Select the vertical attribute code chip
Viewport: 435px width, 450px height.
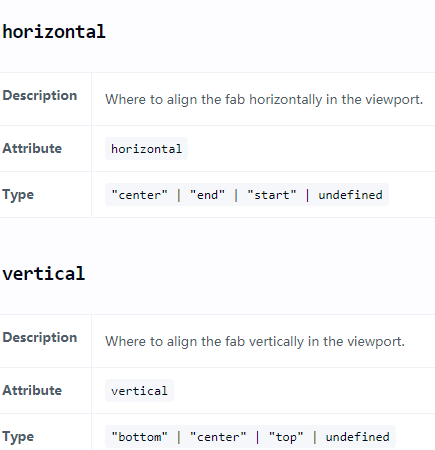[x=139, y=391]
